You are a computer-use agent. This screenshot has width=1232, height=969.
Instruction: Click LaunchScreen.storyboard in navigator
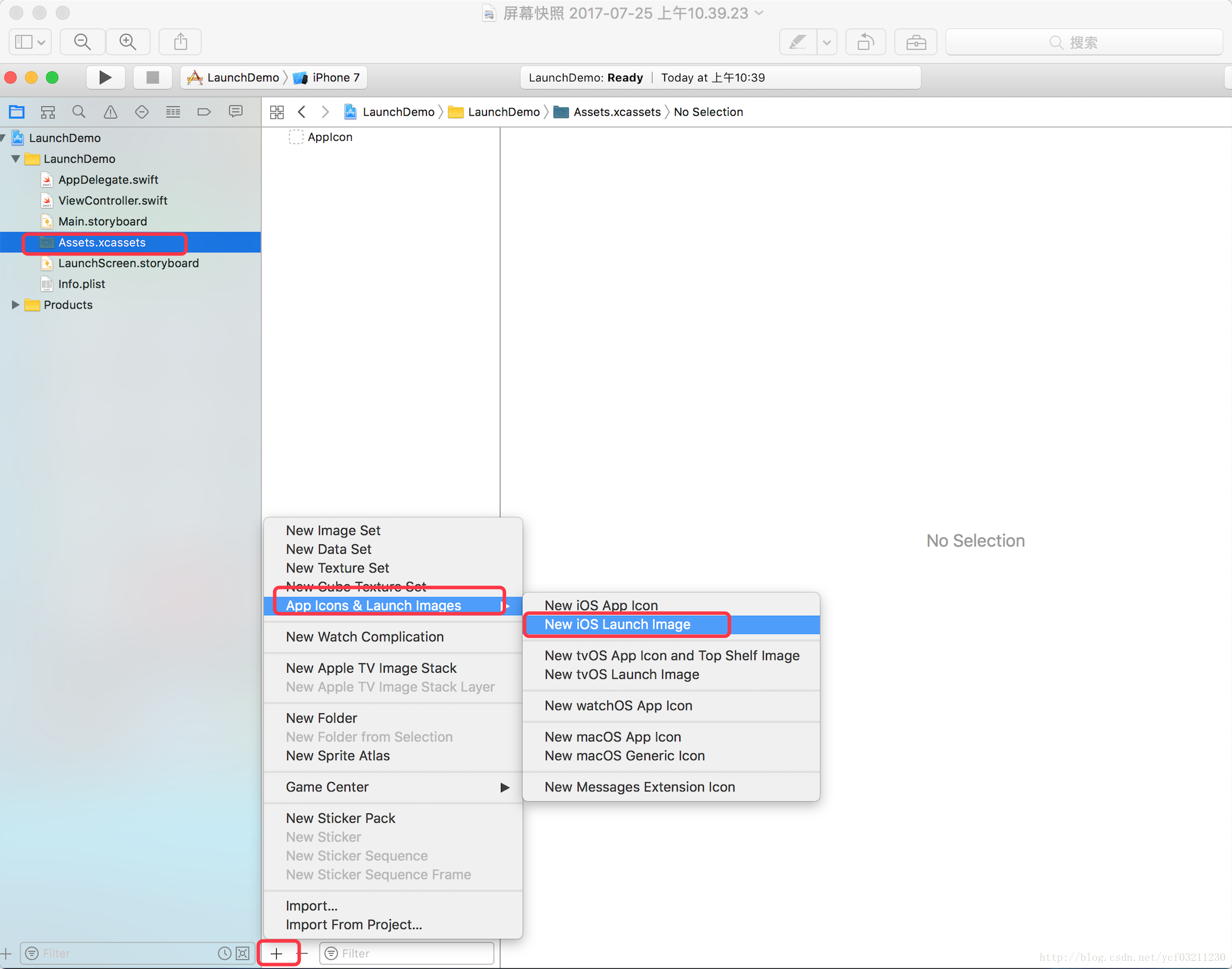(127, 263)
